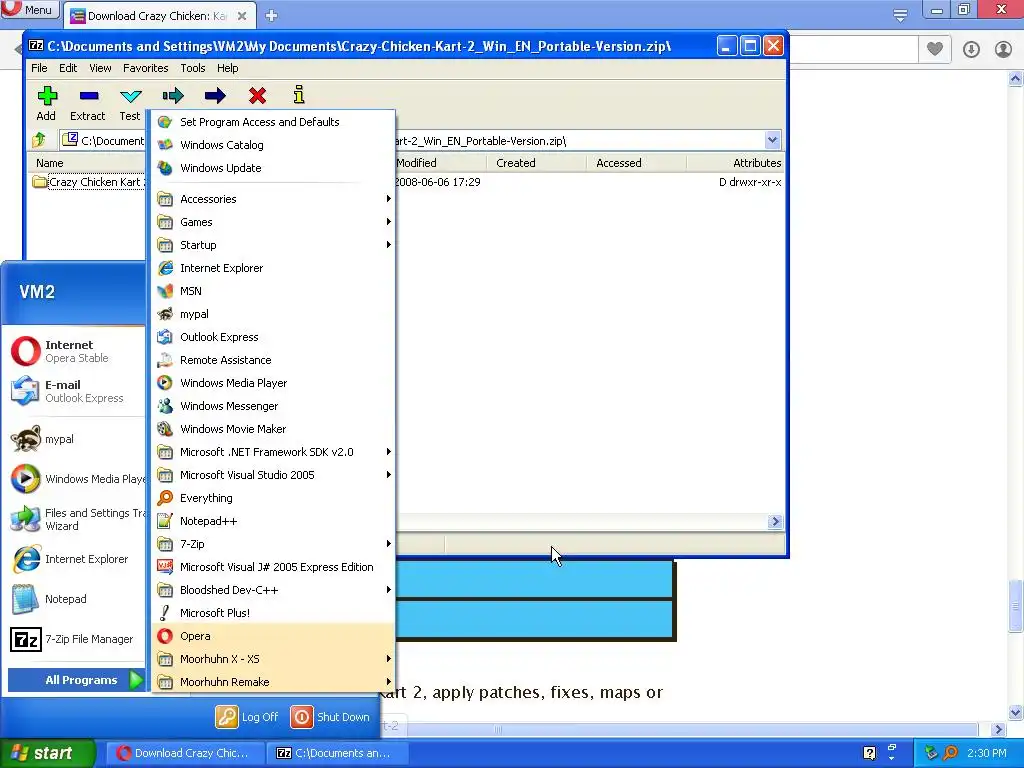Open MSN from programs list
The width and height of the screenshot is (1024, 768).
click(x=273, y=291)
